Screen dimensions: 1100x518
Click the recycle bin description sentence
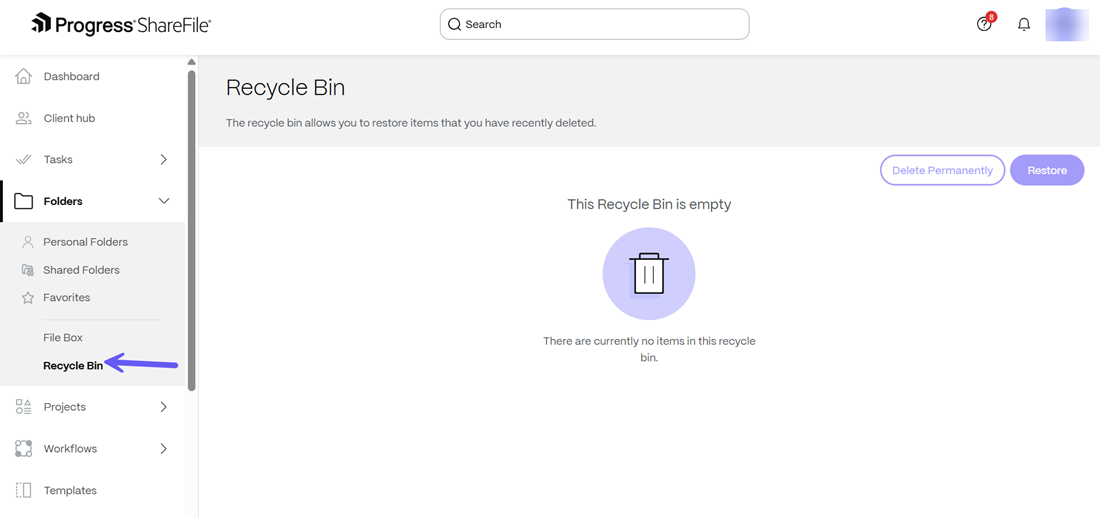tap(410, 123)
